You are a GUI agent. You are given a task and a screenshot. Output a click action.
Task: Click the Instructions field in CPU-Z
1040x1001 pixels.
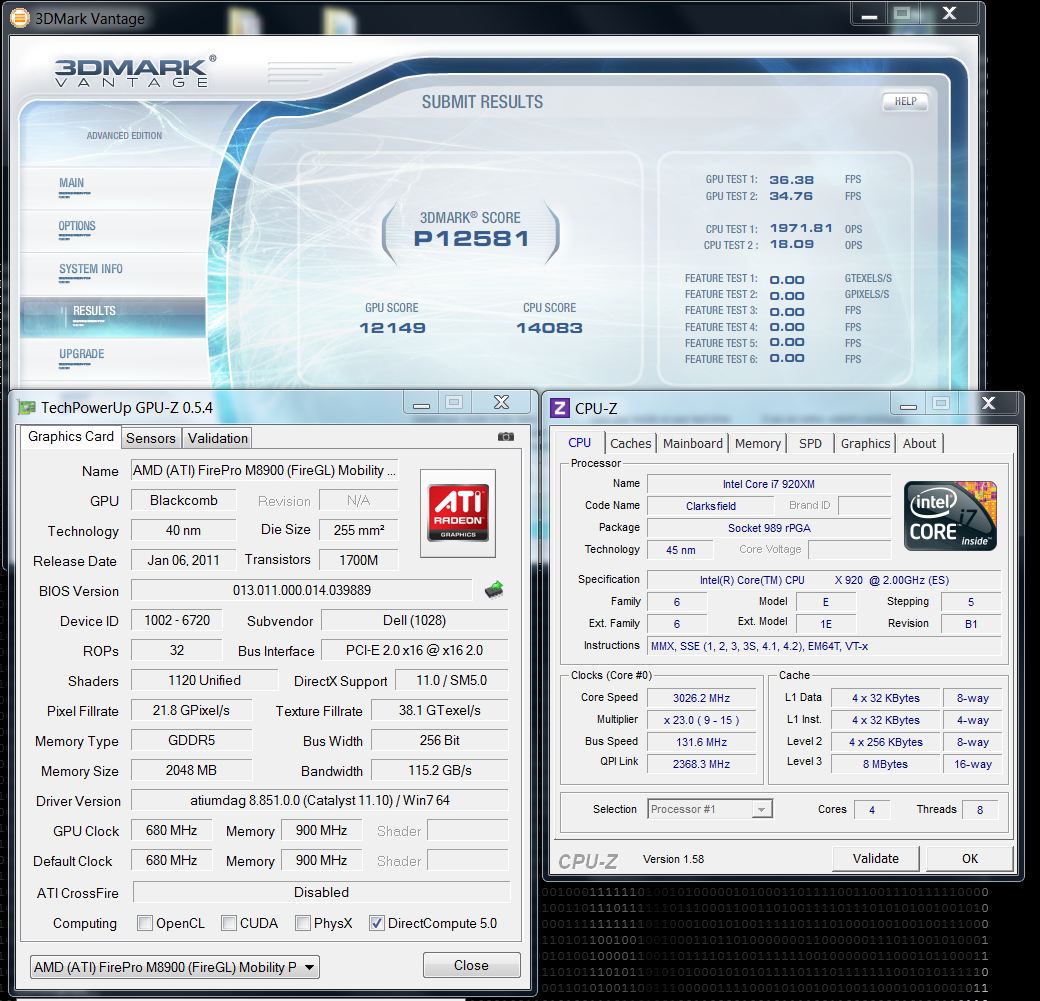(x=824, y=645)
